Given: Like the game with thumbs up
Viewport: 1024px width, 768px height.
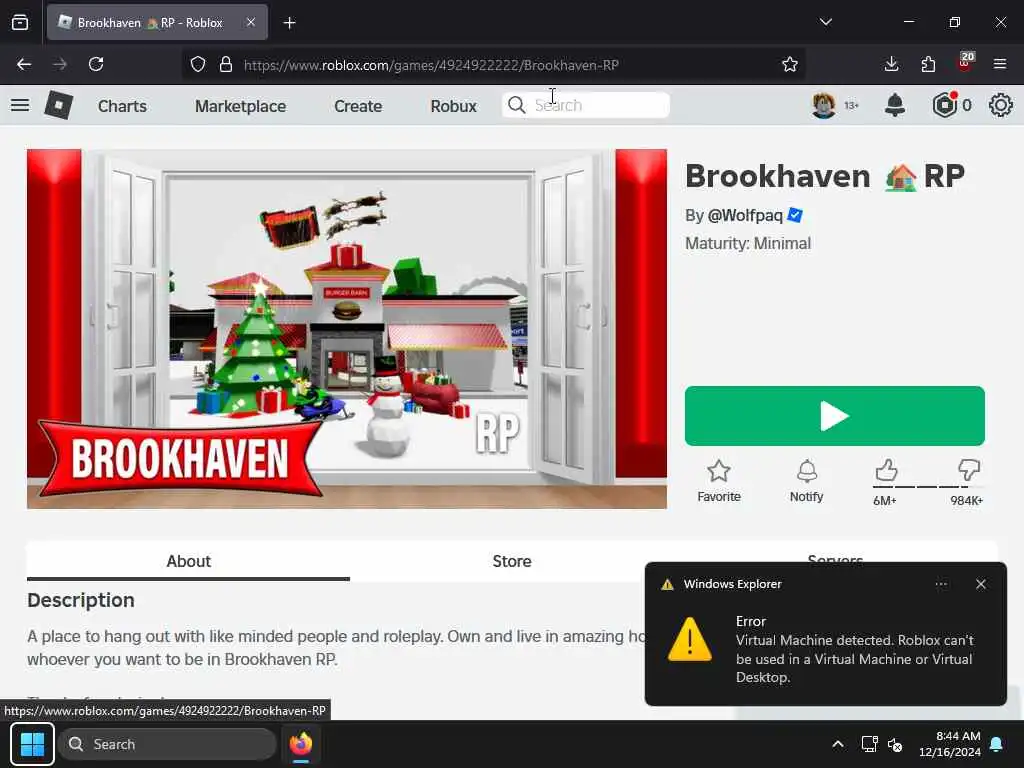Looking at the screenshot, I should pos(886,470).
